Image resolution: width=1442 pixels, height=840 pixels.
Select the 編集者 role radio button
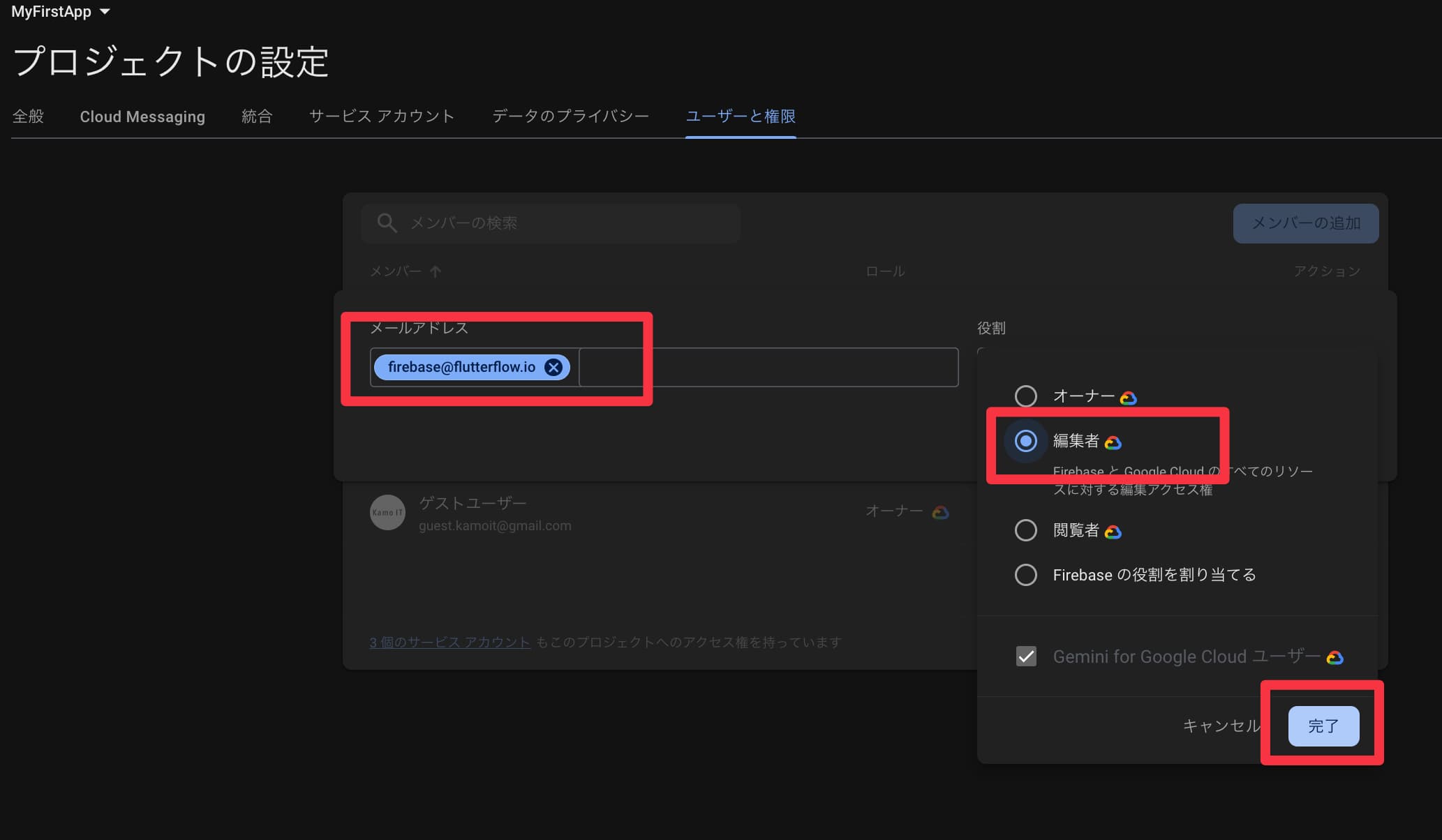coord(1026,441)
